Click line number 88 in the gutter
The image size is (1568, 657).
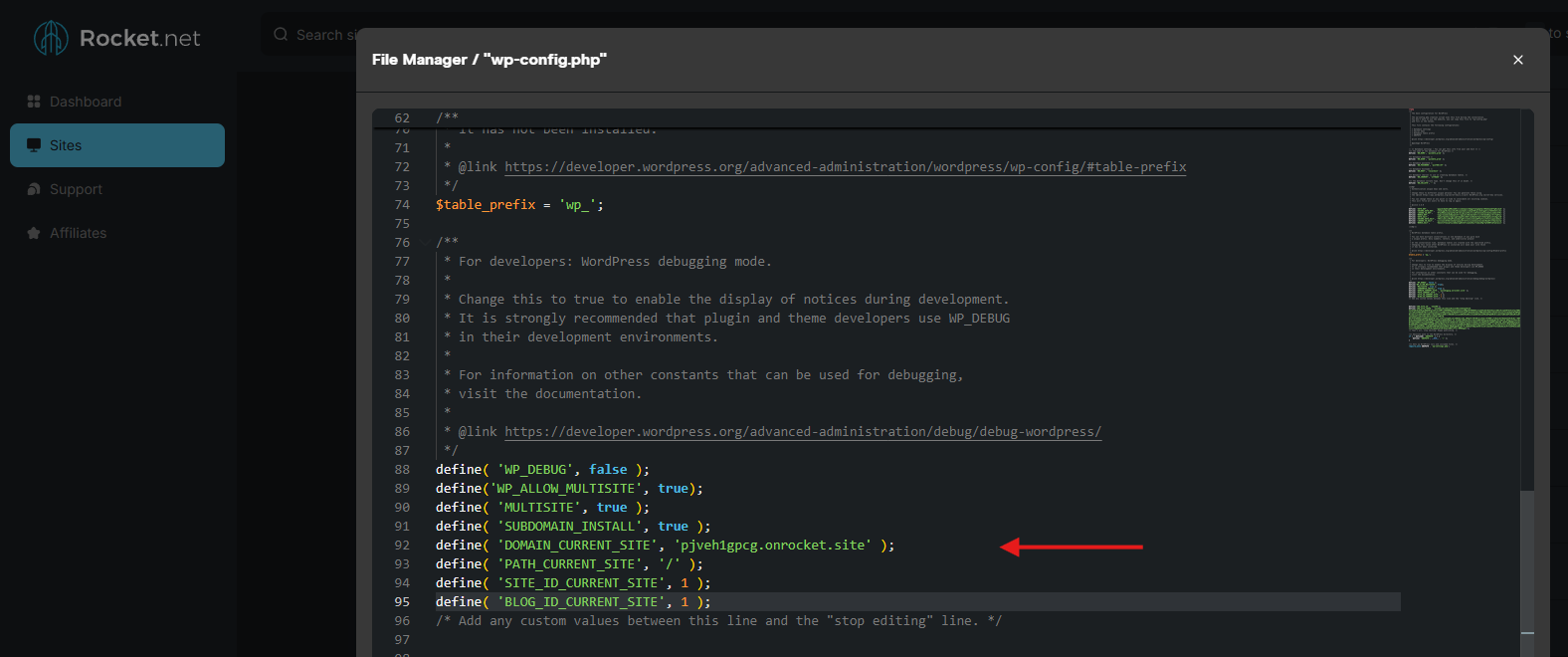pos(402,470)
